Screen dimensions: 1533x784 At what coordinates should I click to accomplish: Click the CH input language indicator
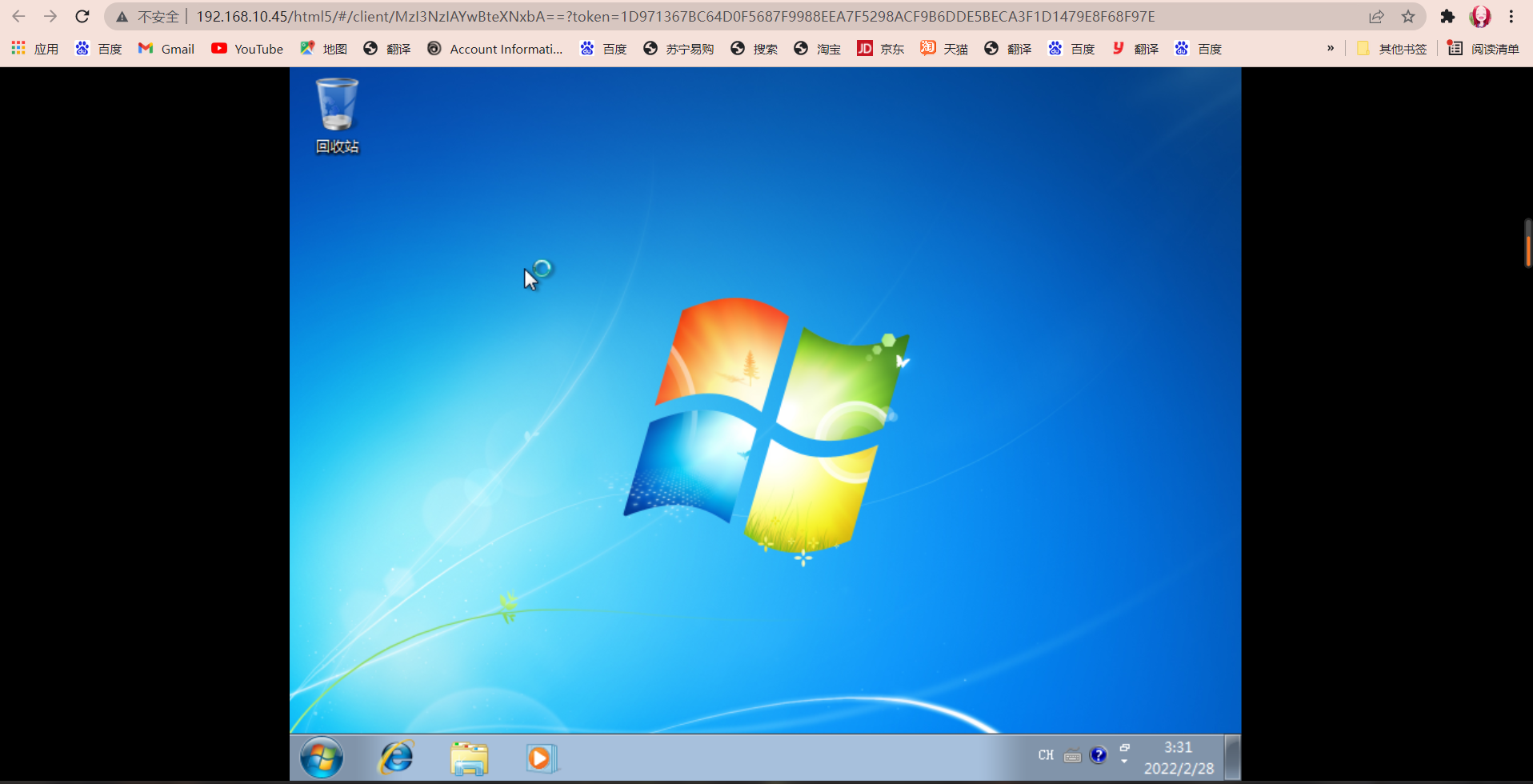point(1046,755)
